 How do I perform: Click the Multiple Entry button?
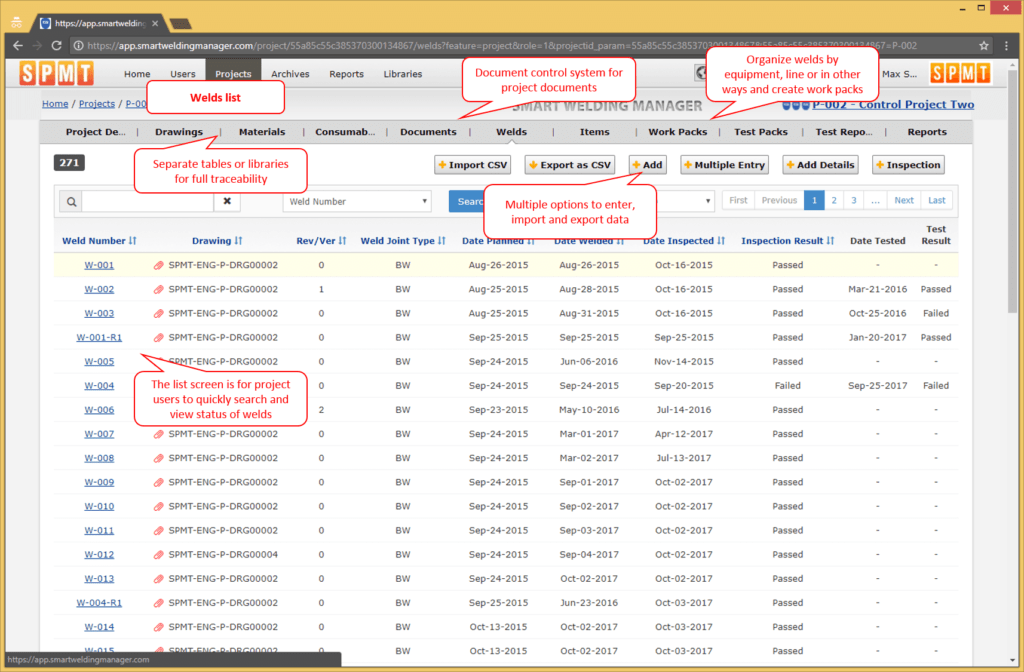(724, 165)
